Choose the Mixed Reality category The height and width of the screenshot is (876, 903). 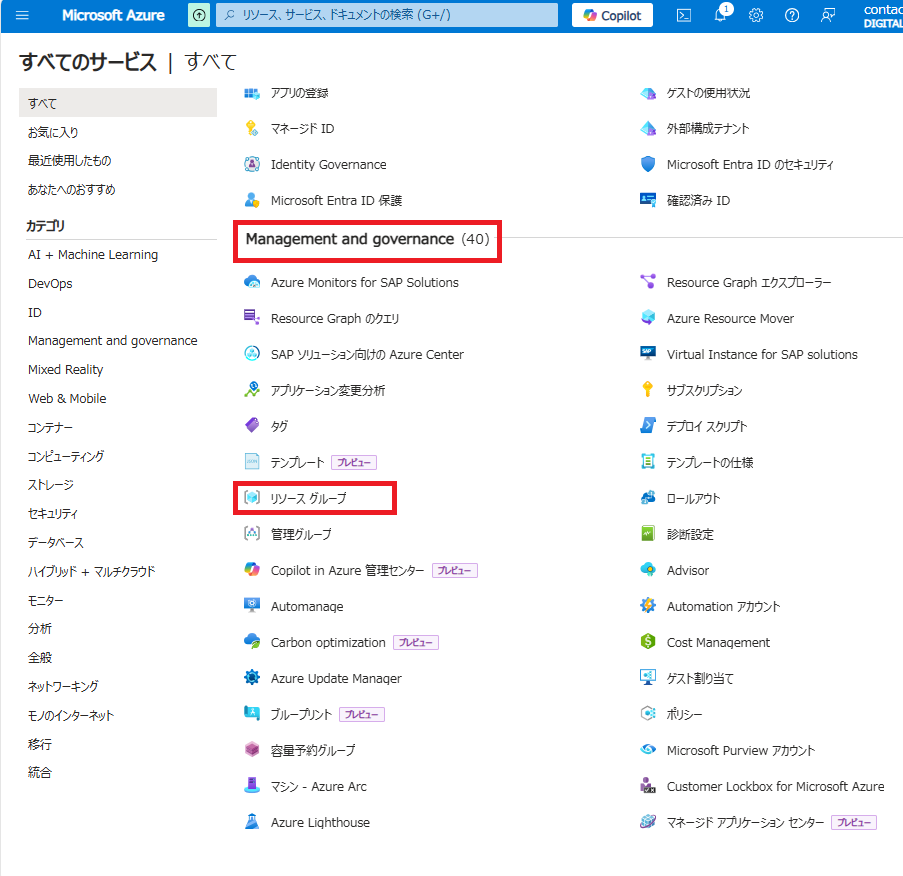66,370
